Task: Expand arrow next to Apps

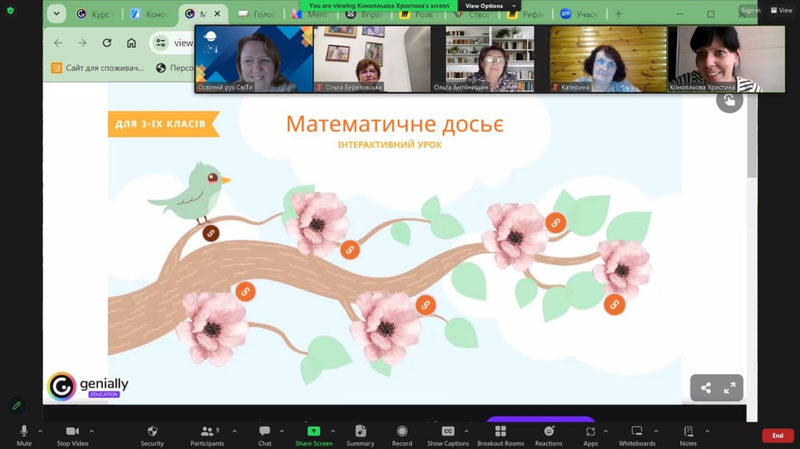Action: 606,432
